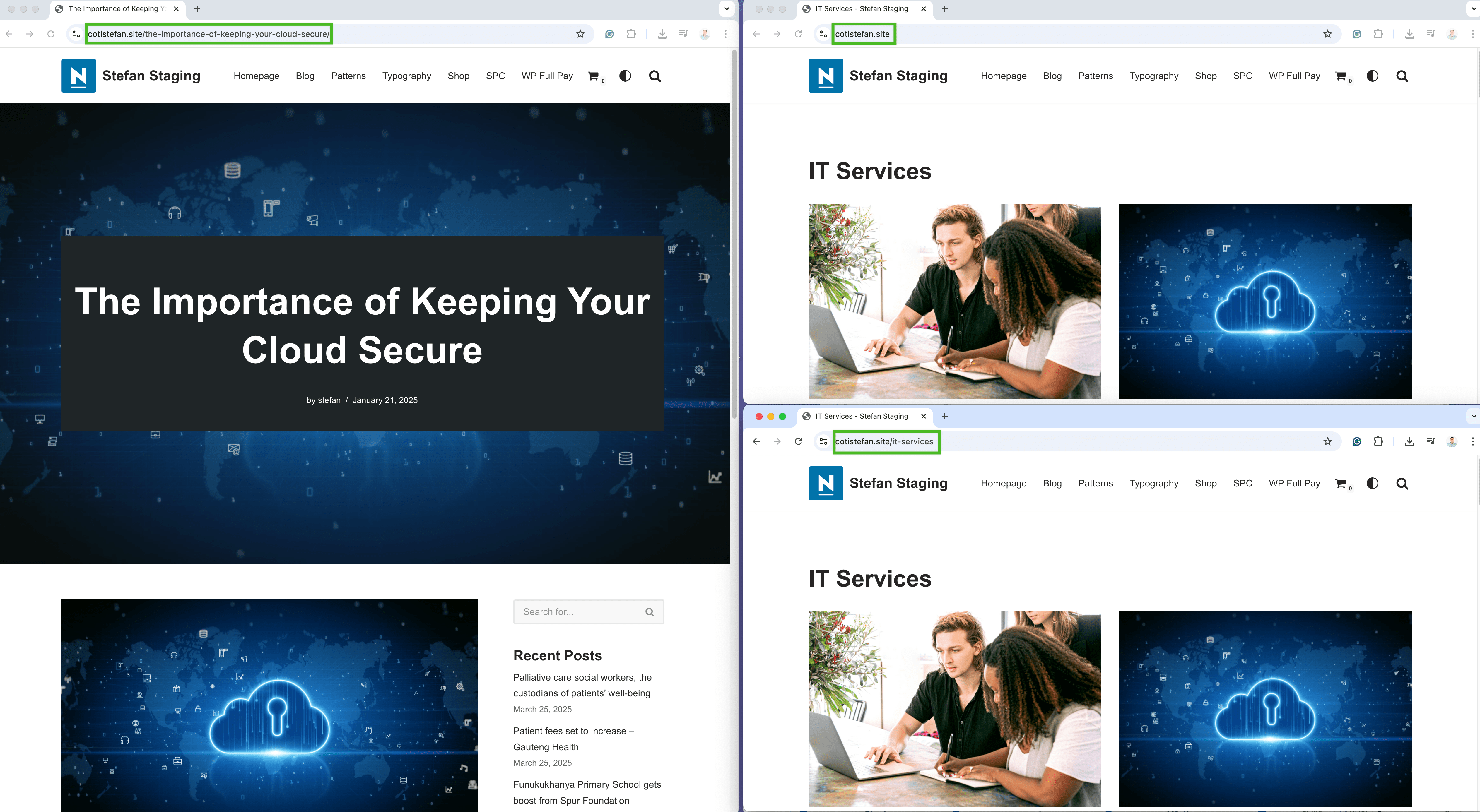Image resolution: width=1480 pixels, height=812 pixels.
Task: Toggle dark mode in left window header
Action: 625,76
